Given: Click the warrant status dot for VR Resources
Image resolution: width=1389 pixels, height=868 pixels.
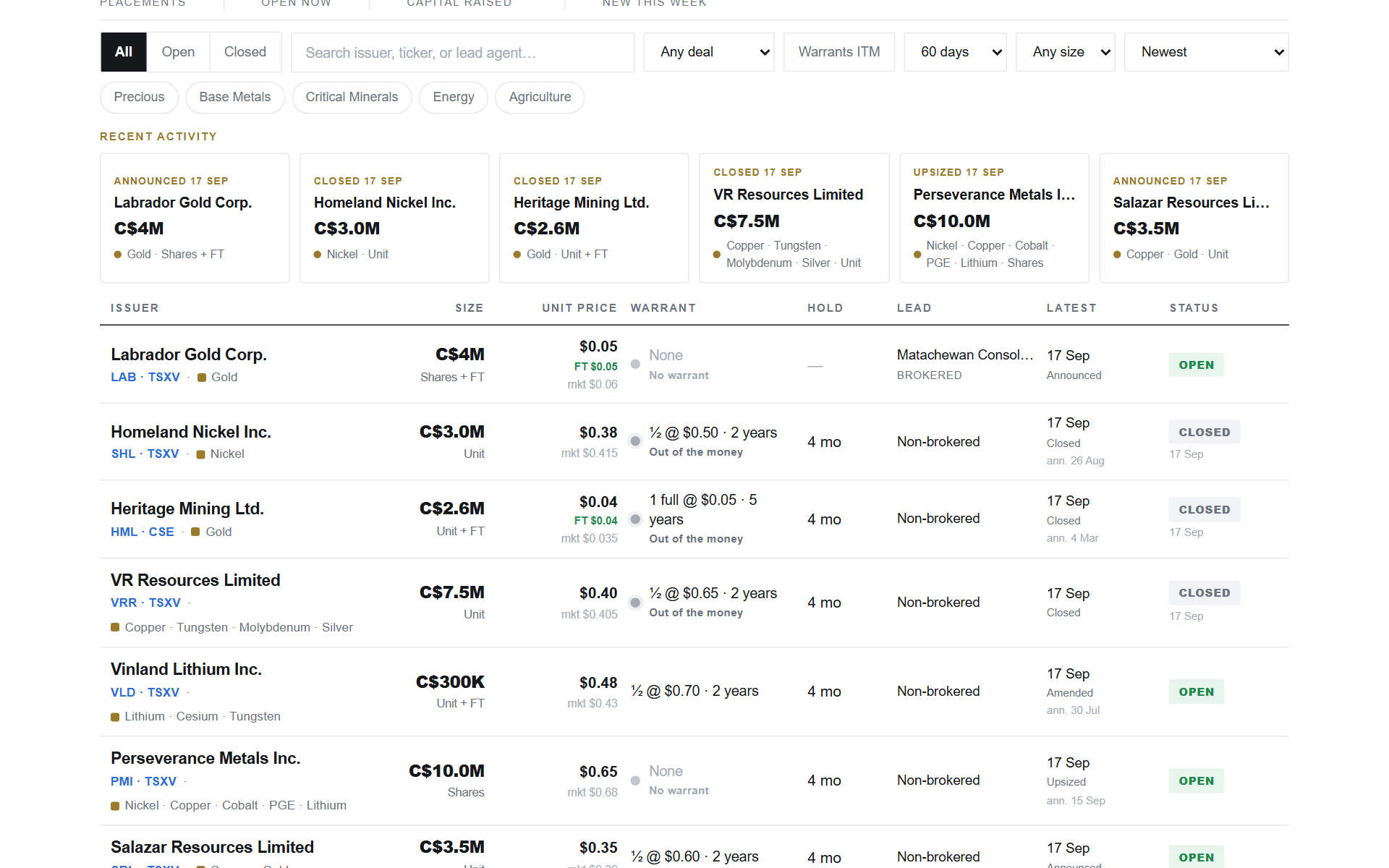Looking at the screenshot, I should click(x=635, y=603).
